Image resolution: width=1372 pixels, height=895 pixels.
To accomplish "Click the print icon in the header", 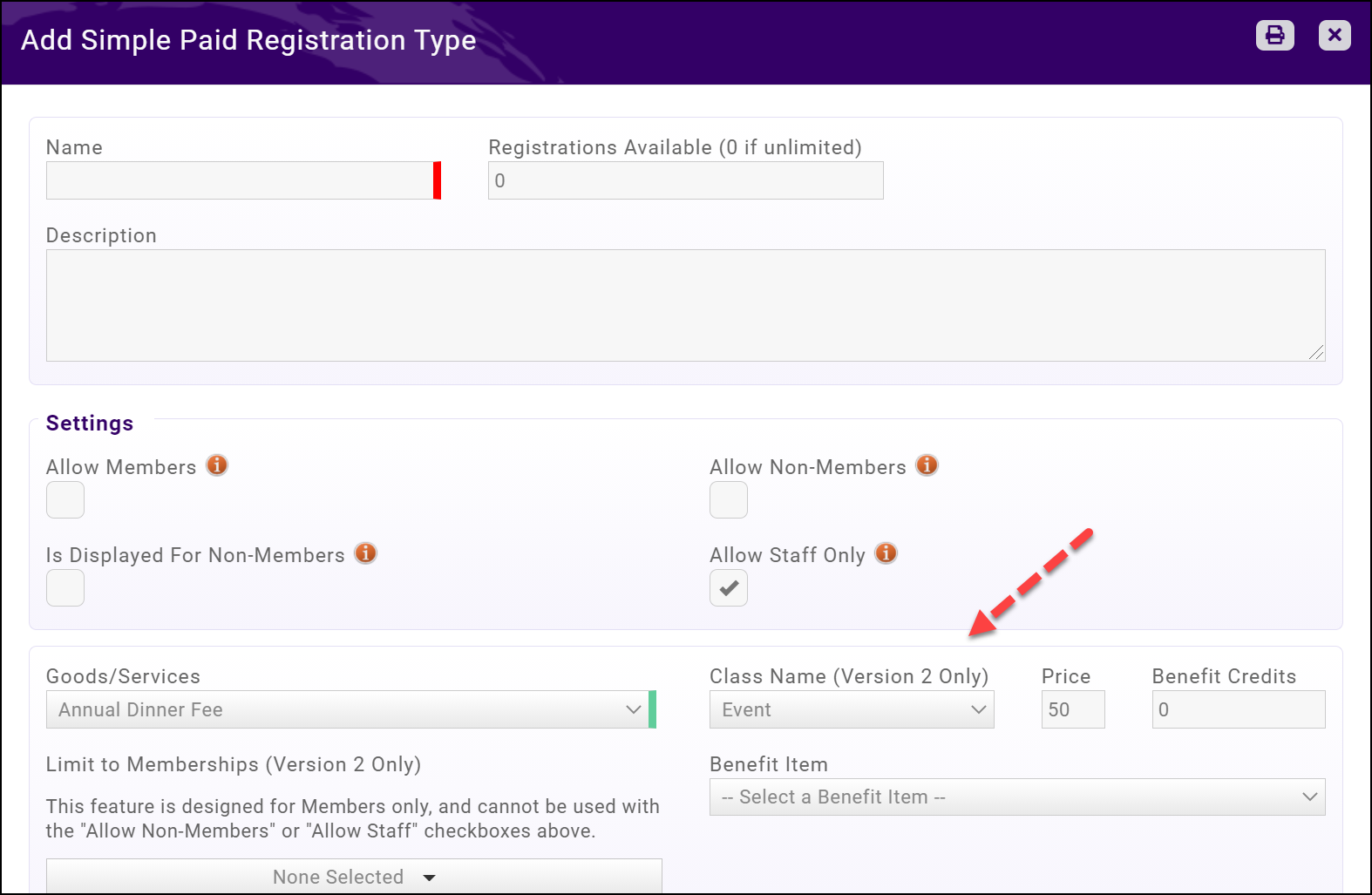I will point(1274,35).
